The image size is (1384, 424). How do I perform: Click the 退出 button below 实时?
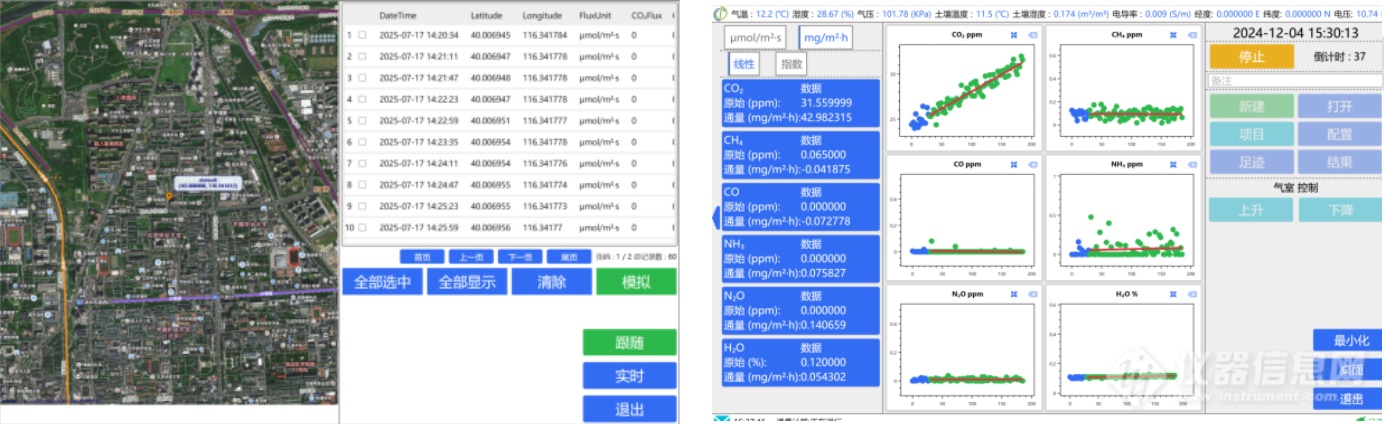tap(630, 409)
